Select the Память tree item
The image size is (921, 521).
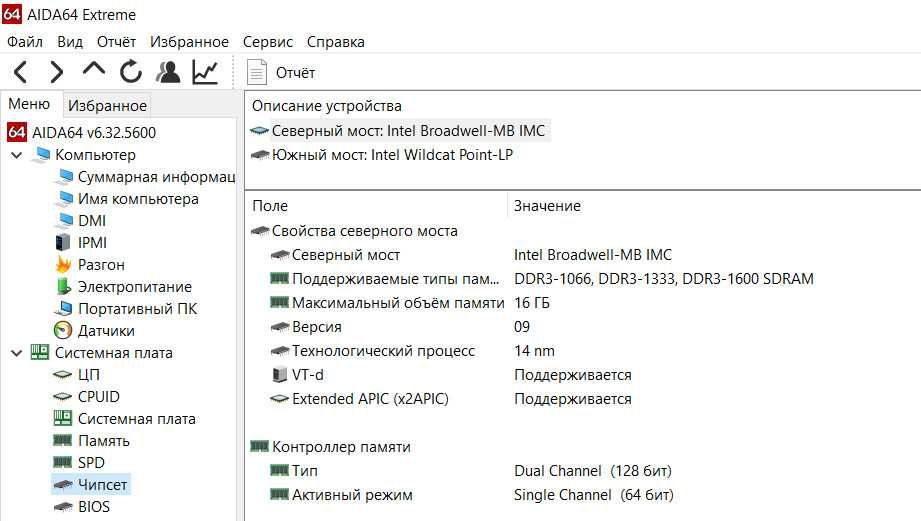click(x=91, y=441)
